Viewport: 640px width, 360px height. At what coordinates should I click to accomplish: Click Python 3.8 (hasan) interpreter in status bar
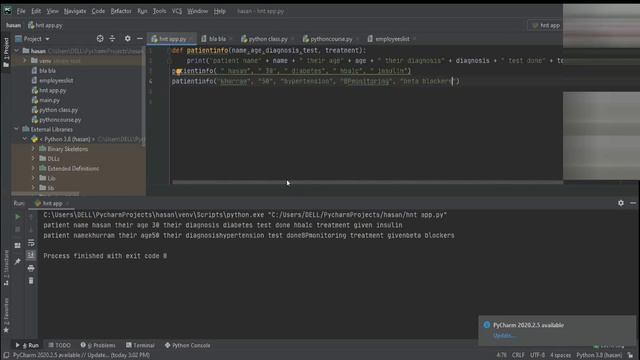click(x=599, y=355)
